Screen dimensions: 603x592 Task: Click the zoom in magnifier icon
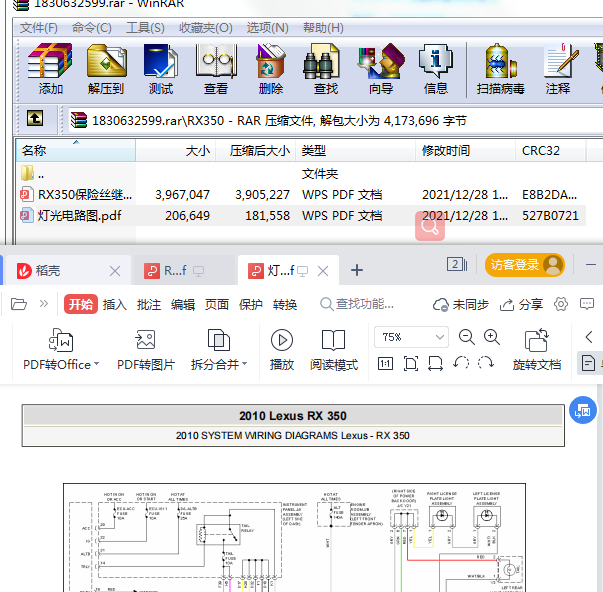492,337
